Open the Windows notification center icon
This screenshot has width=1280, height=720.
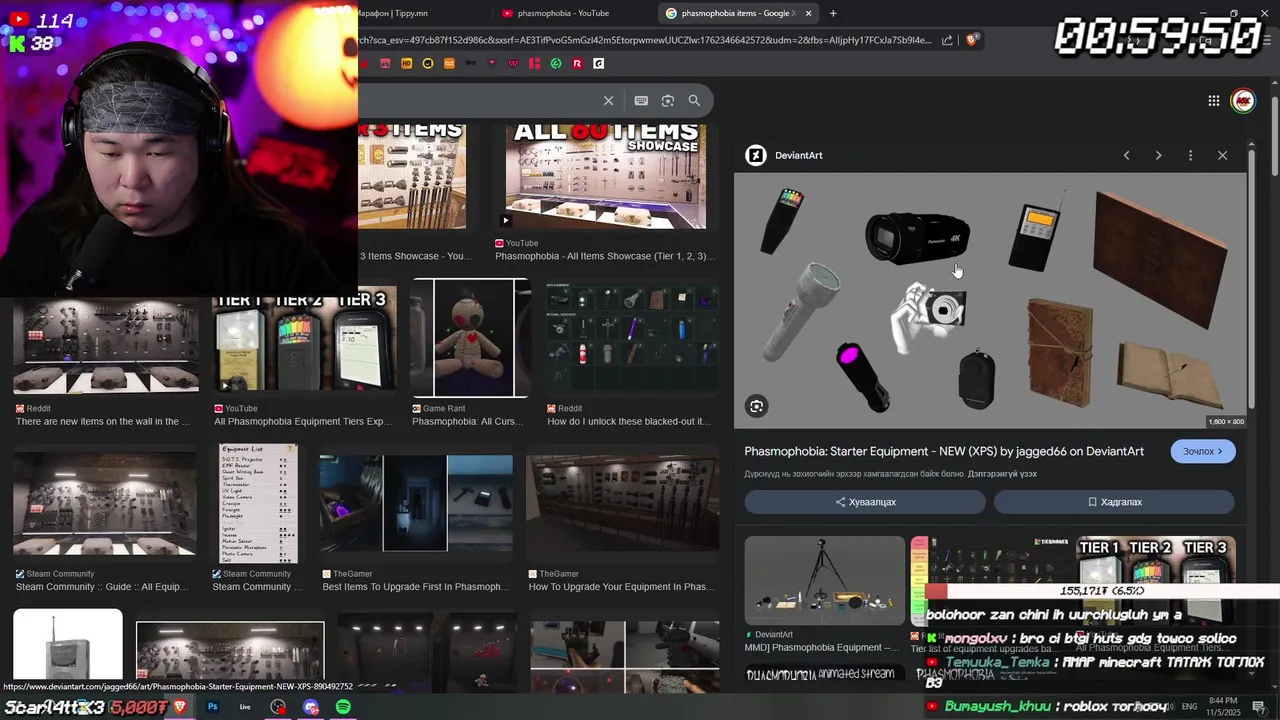(1259, 707)
